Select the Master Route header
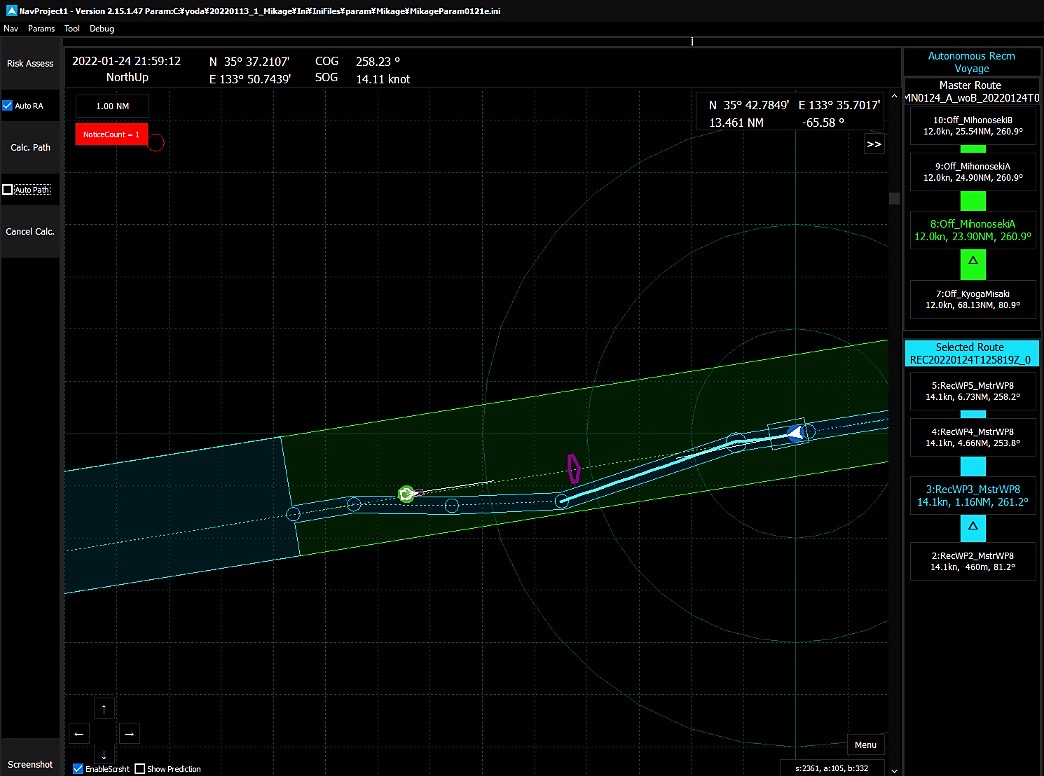The height and width of the screenshot is (776, 1044). click(971, 91)
